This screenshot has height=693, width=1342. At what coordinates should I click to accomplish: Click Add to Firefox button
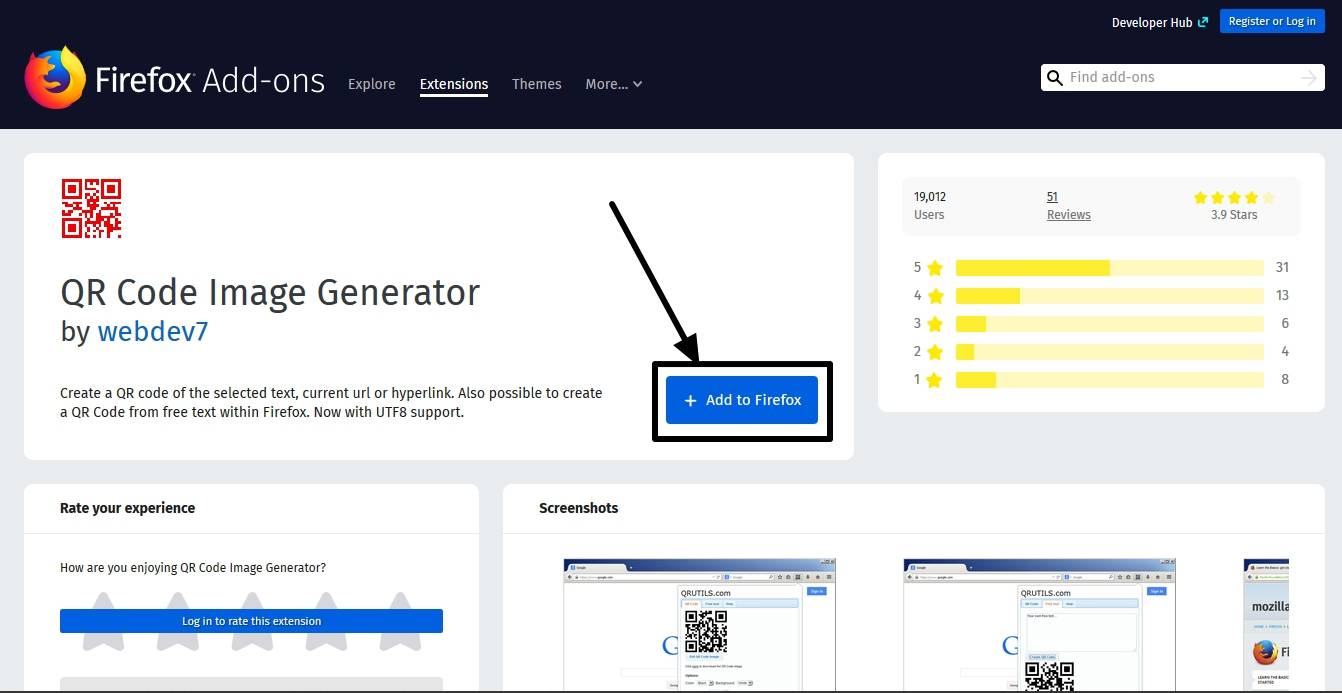pyautogui.click(x=742, y=400)
